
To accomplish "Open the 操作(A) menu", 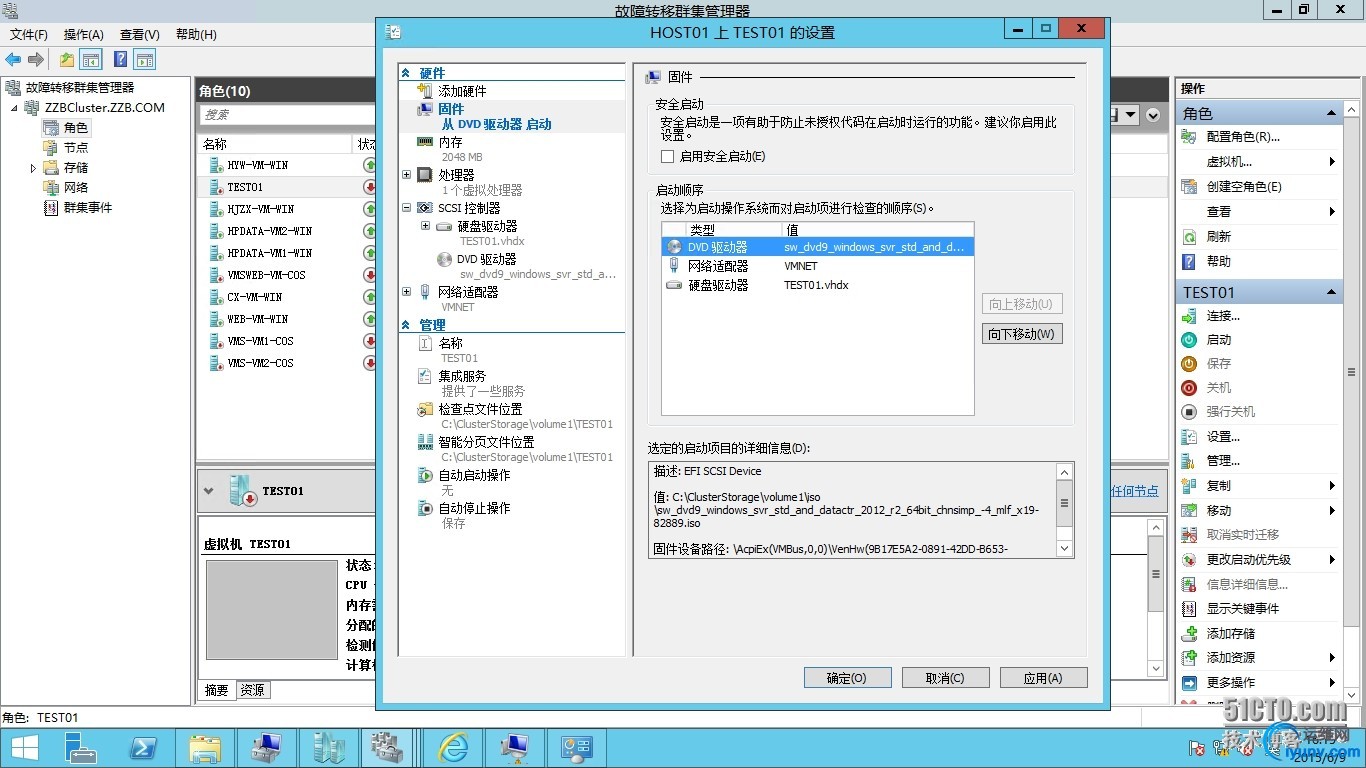I will click(84, 35).
